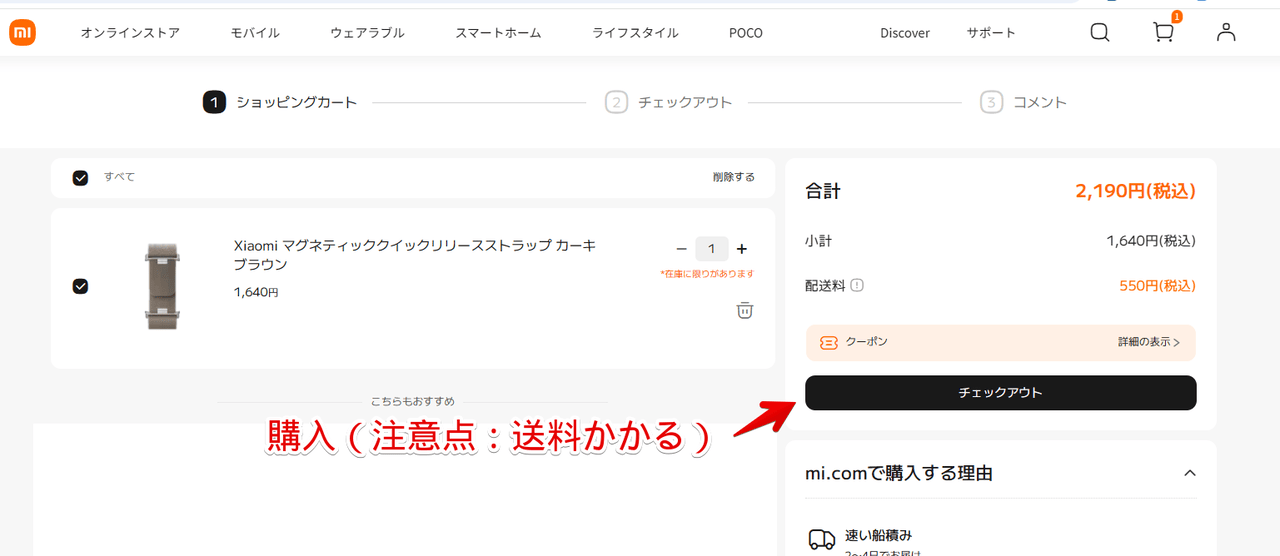
Task: Open the サポート menu item
Action: [x=991, y=33]
